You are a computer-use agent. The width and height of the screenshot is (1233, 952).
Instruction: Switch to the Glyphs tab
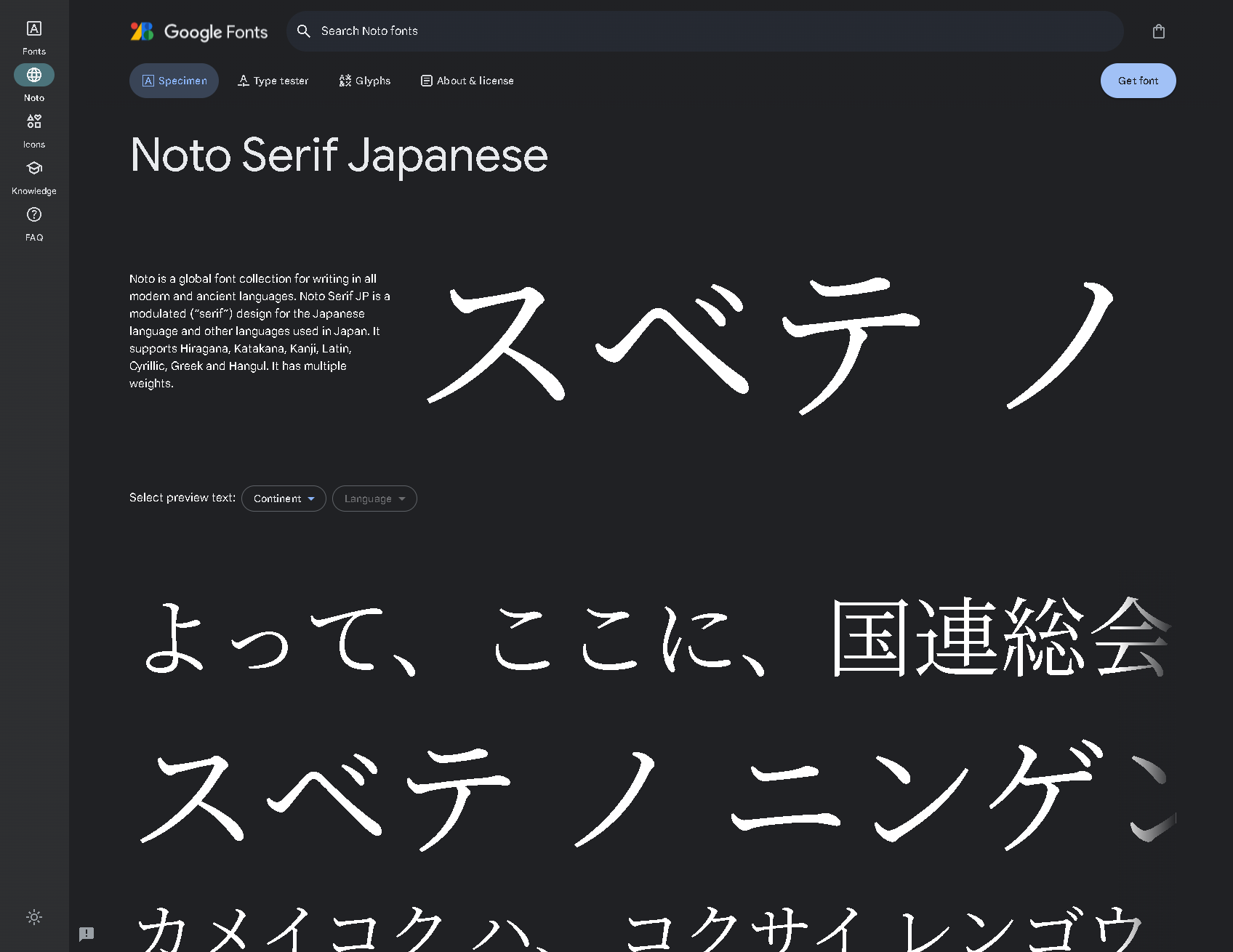coord(364,81)
